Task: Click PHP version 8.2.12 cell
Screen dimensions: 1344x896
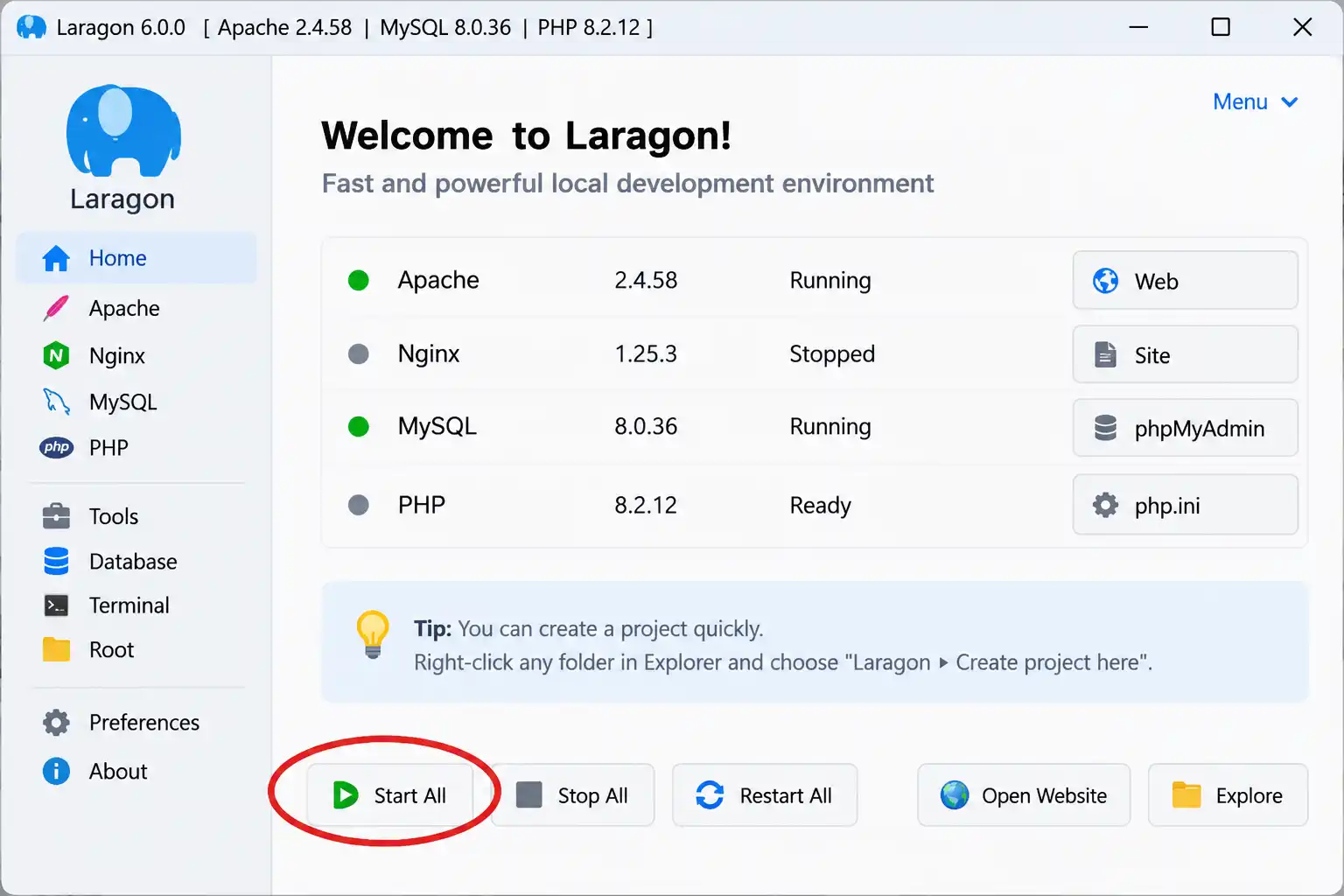Action: (x=646, y=505)
